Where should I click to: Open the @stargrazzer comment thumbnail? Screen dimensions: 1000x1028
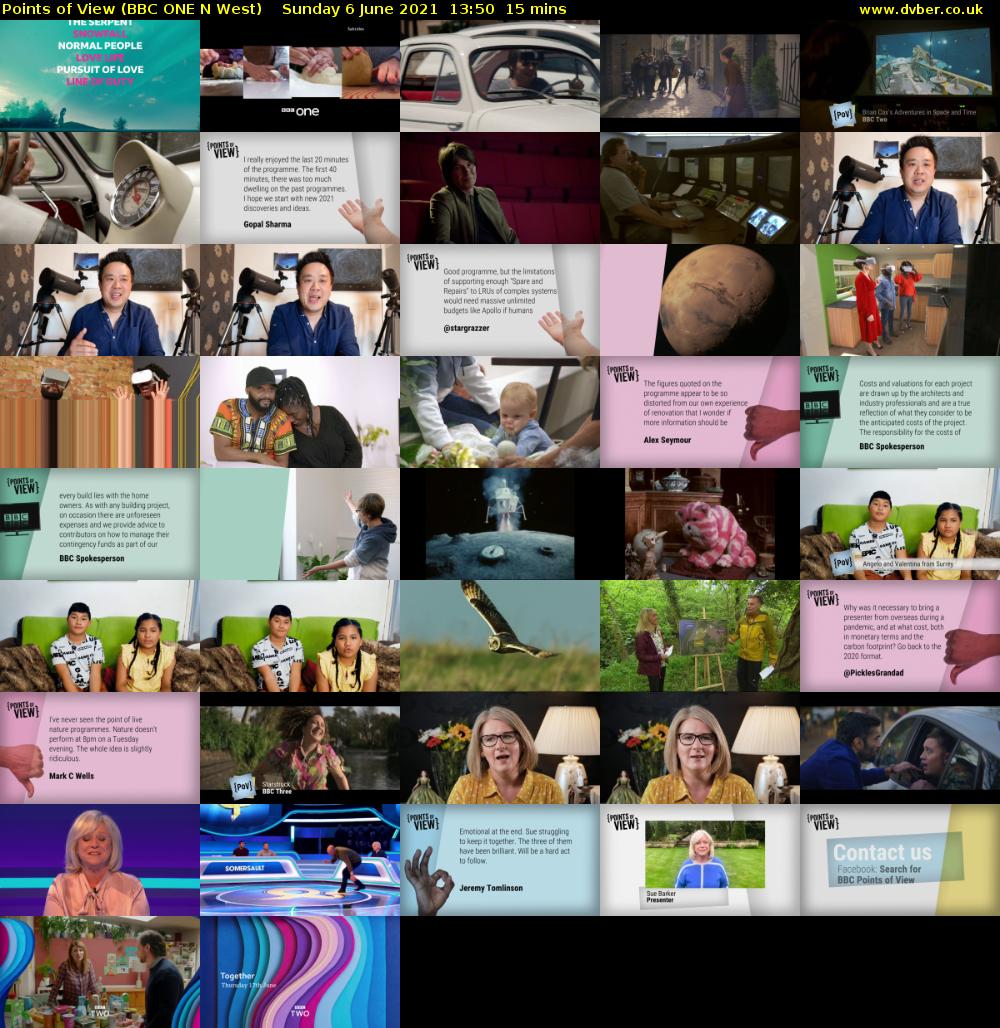[x=500, y=300]
